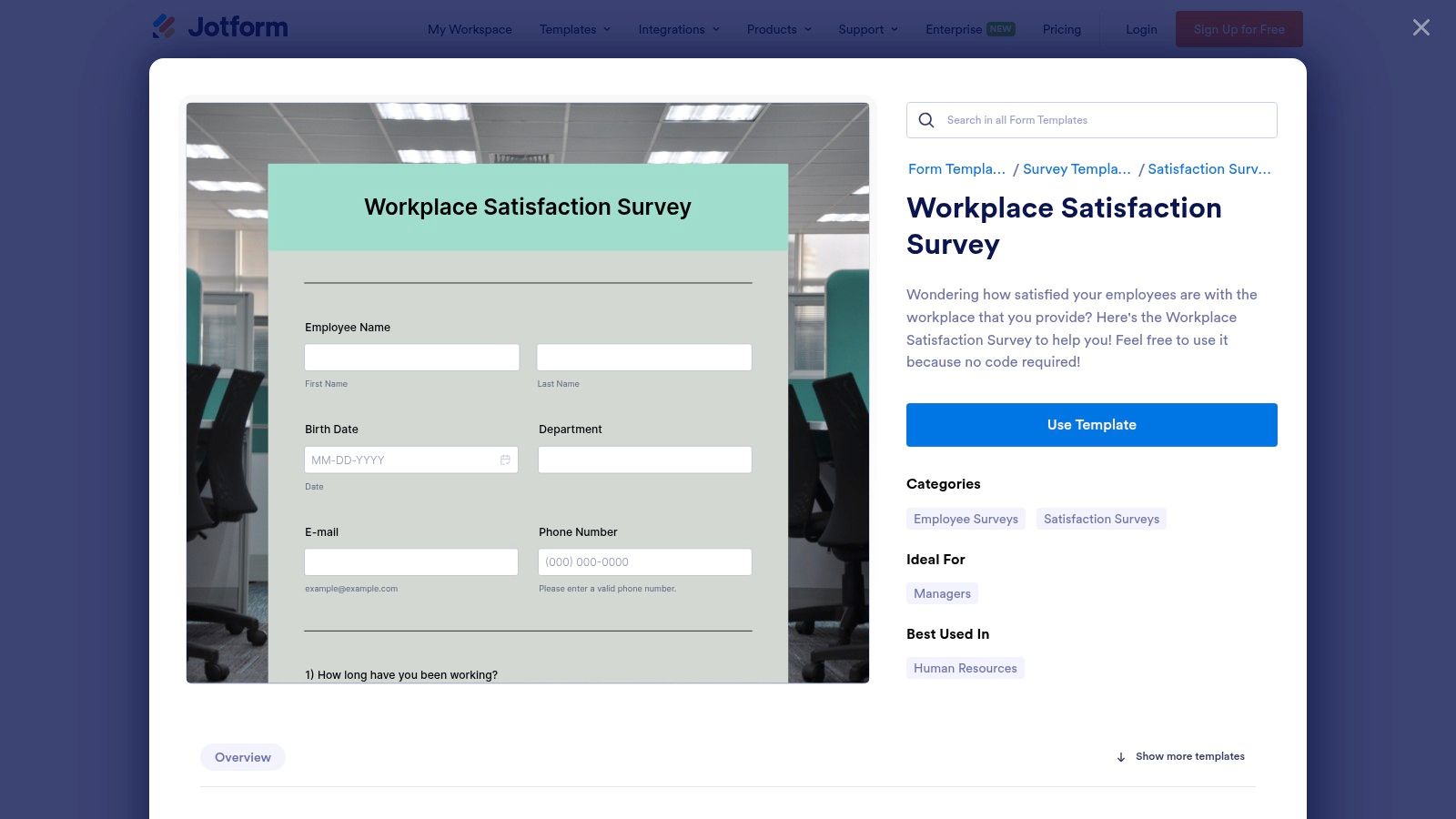Click the 'Employee Name' field label

(348, 328)
